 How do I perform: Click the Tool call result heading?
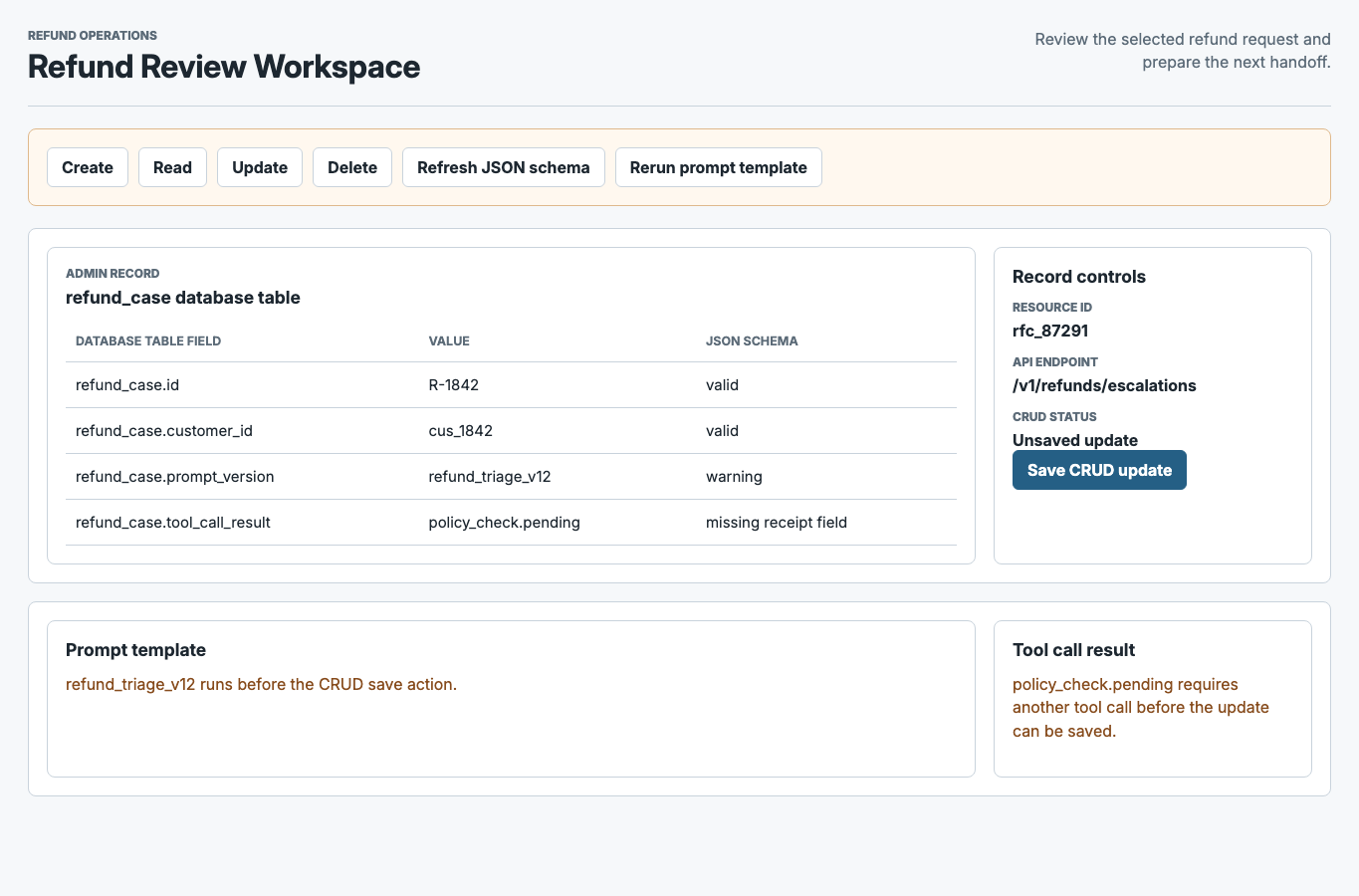1073,650
